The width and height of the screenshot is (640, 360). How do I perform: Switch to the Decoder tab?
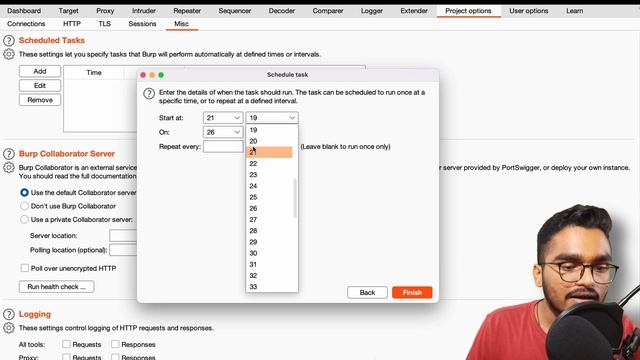tap(282, 11)
